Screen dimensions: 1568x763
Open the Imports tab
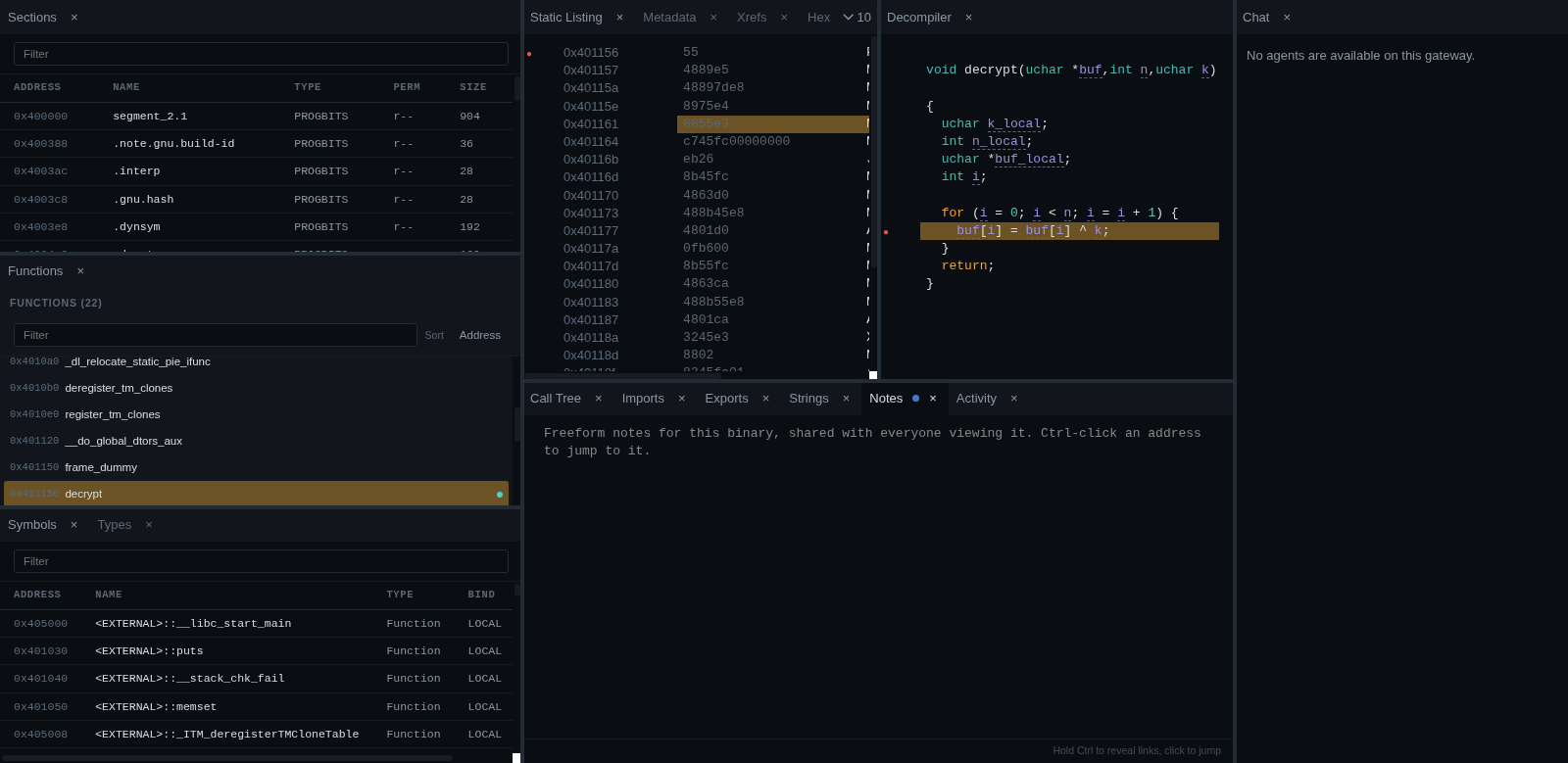(643, 399)
